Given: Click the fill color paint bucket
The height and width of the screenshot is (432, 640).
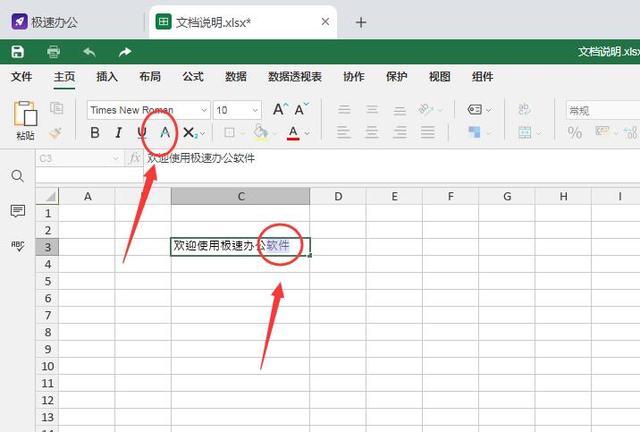Looking at the screenshot, I should click(260, 132).
